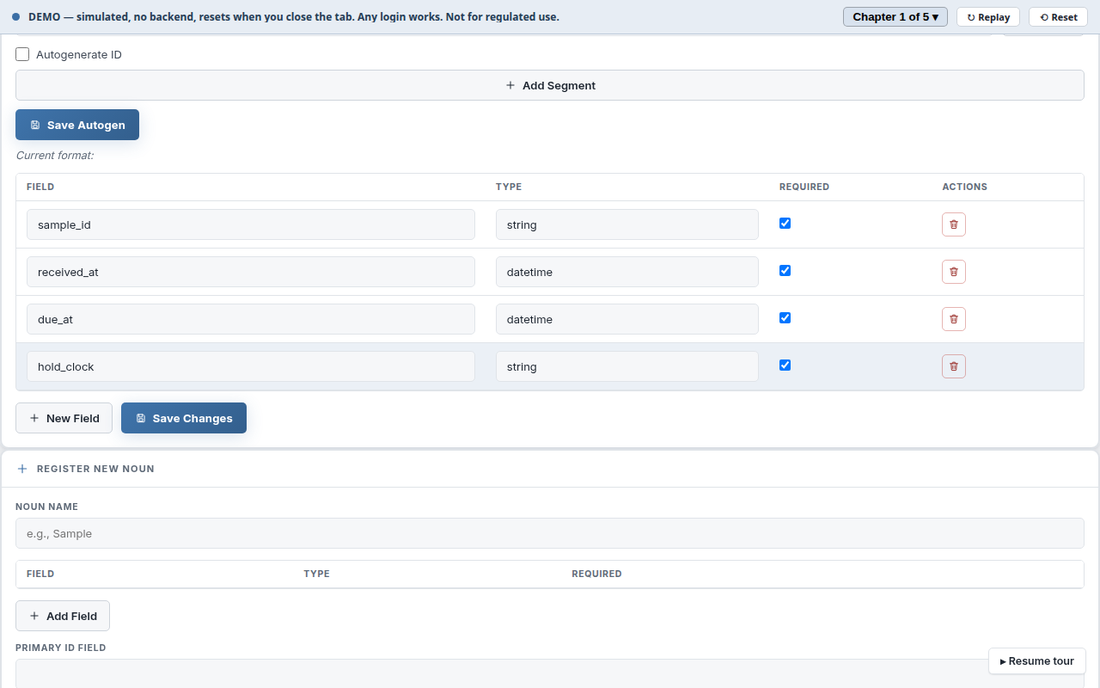1100x688 pixels.
Task: Open the Primary ID Field dropdown
Action: click(549, 673)
